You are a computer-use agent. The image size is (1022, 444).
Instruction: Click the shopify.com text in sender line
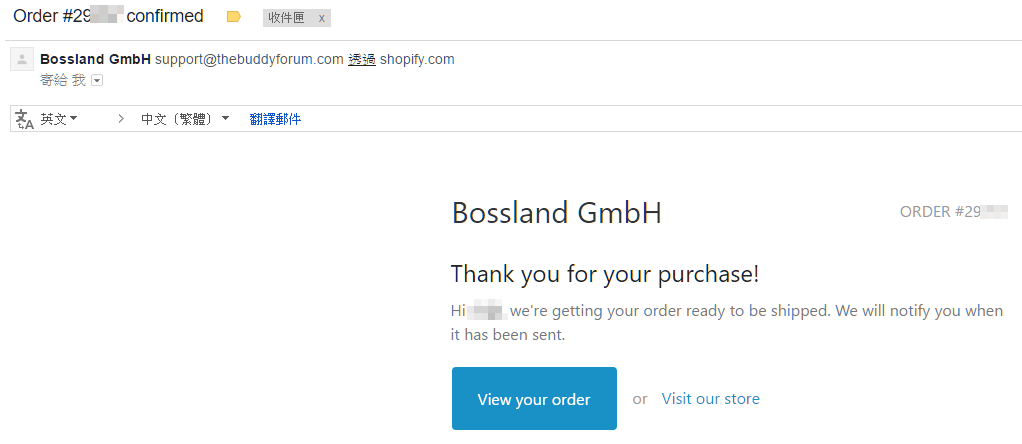pyautogui.click(x=417, y=59)
